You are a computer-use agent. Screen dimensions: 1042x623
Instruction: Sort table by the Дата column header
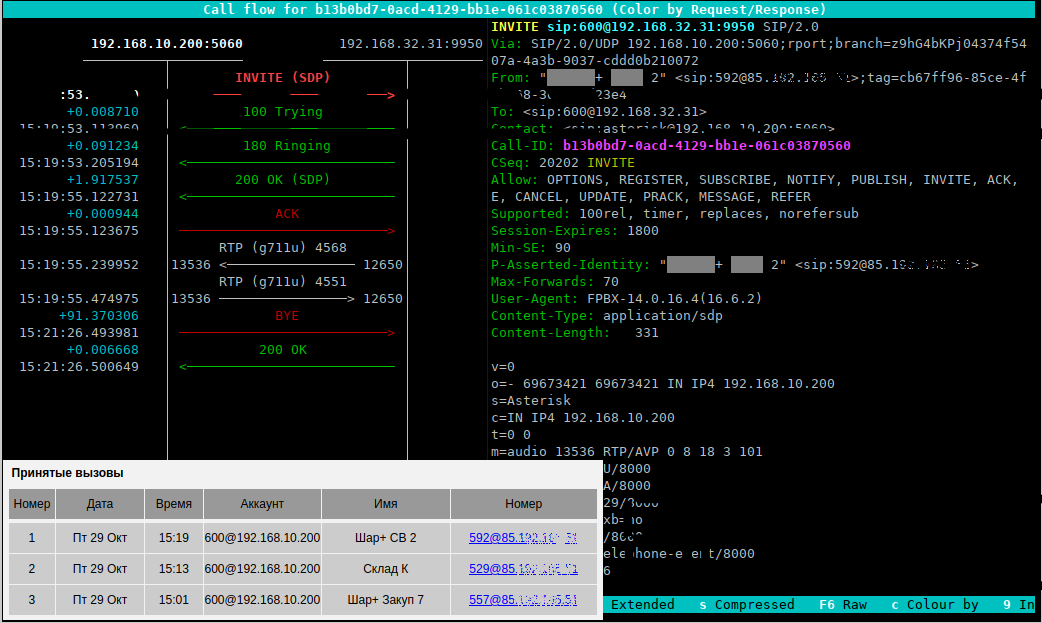[x=100, y=504]
